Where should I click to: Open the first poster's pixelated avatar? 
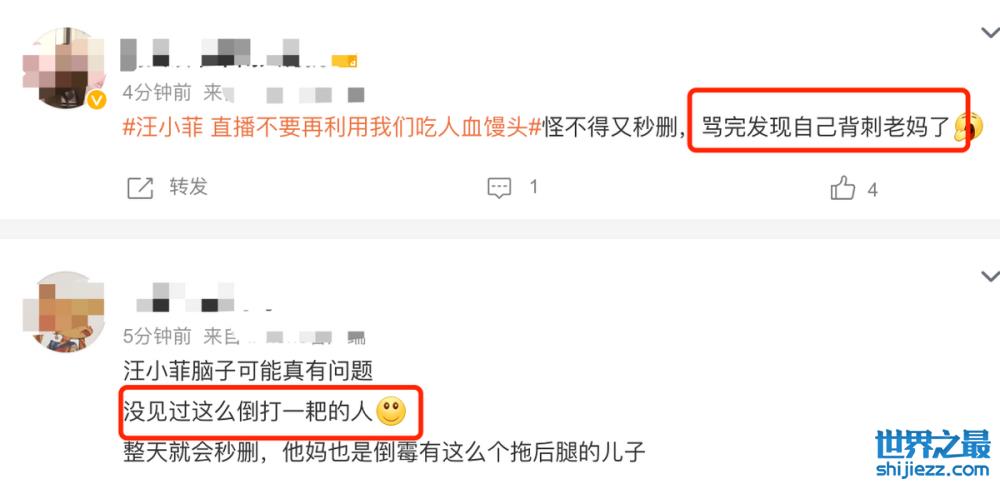point(63,68)
